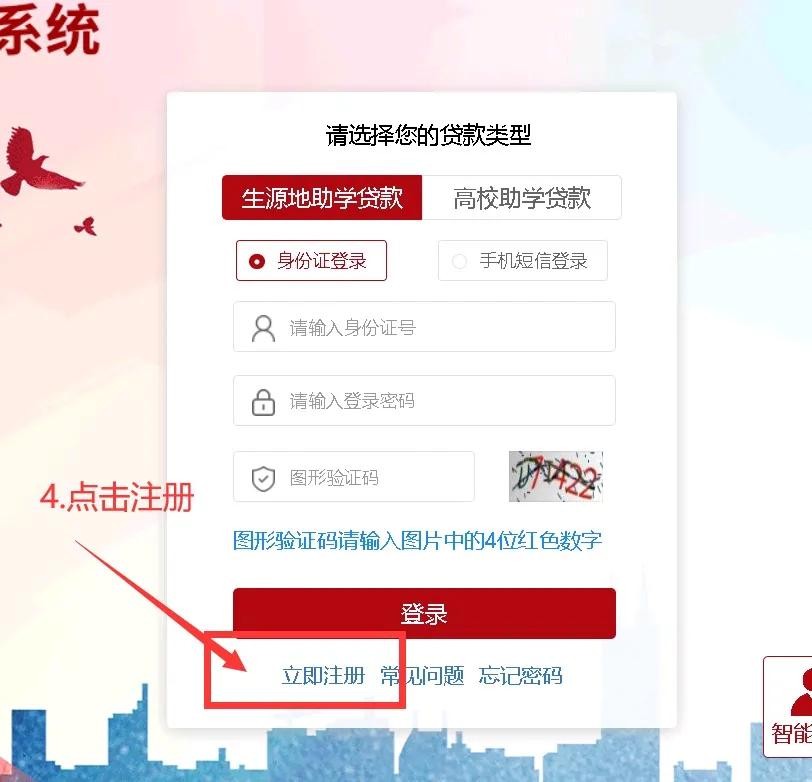Click the empty radio circle for 手机短信登录
This screenshot has height=782, width=812.
[459, 261]
